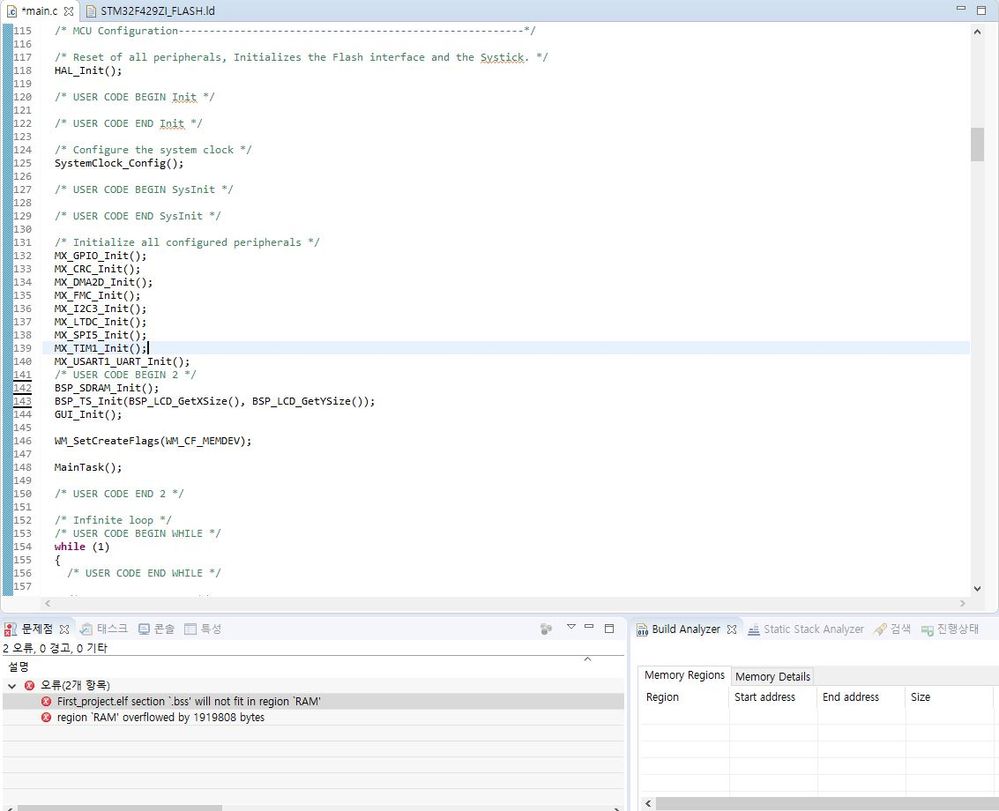Click the MX_LTDC_Init(); line
This screenshot has height=811, width=999.
tap(100, 322)
